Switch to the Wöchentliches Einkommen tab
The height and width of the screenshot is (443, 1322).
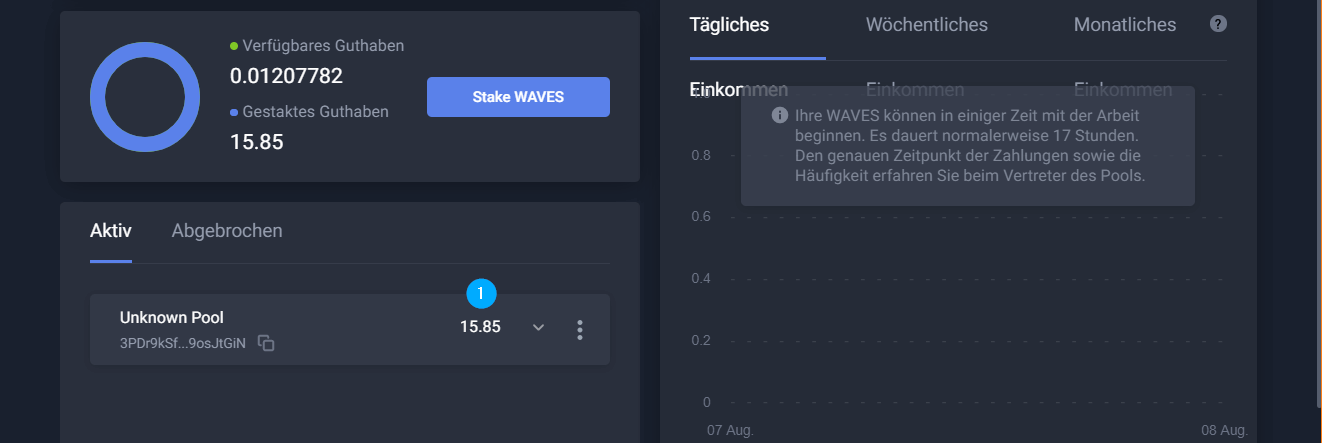pyautogui.click(x=926, y=57)
